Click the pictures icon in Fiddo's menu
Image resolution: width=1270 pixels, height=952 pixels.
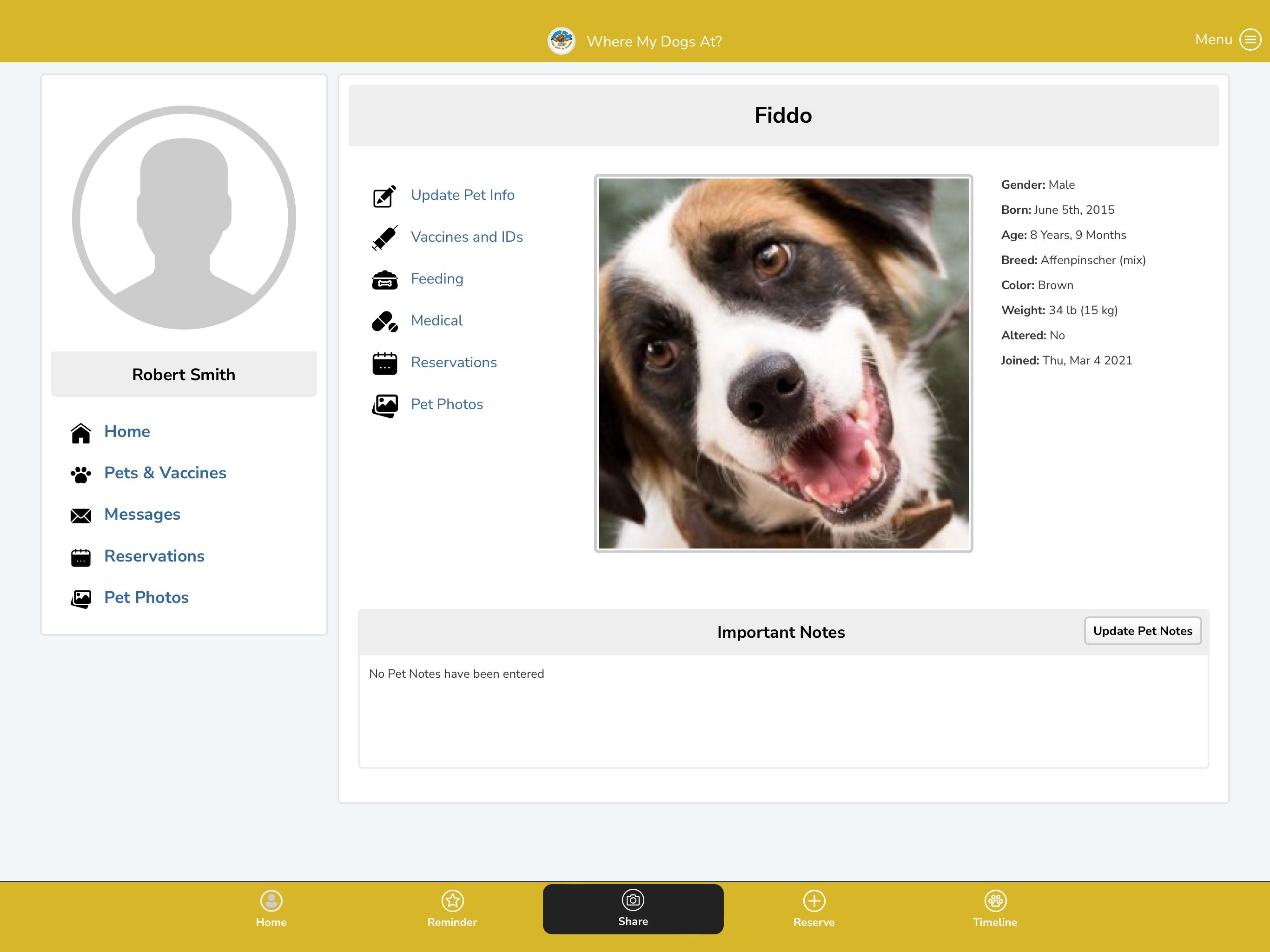385,405
